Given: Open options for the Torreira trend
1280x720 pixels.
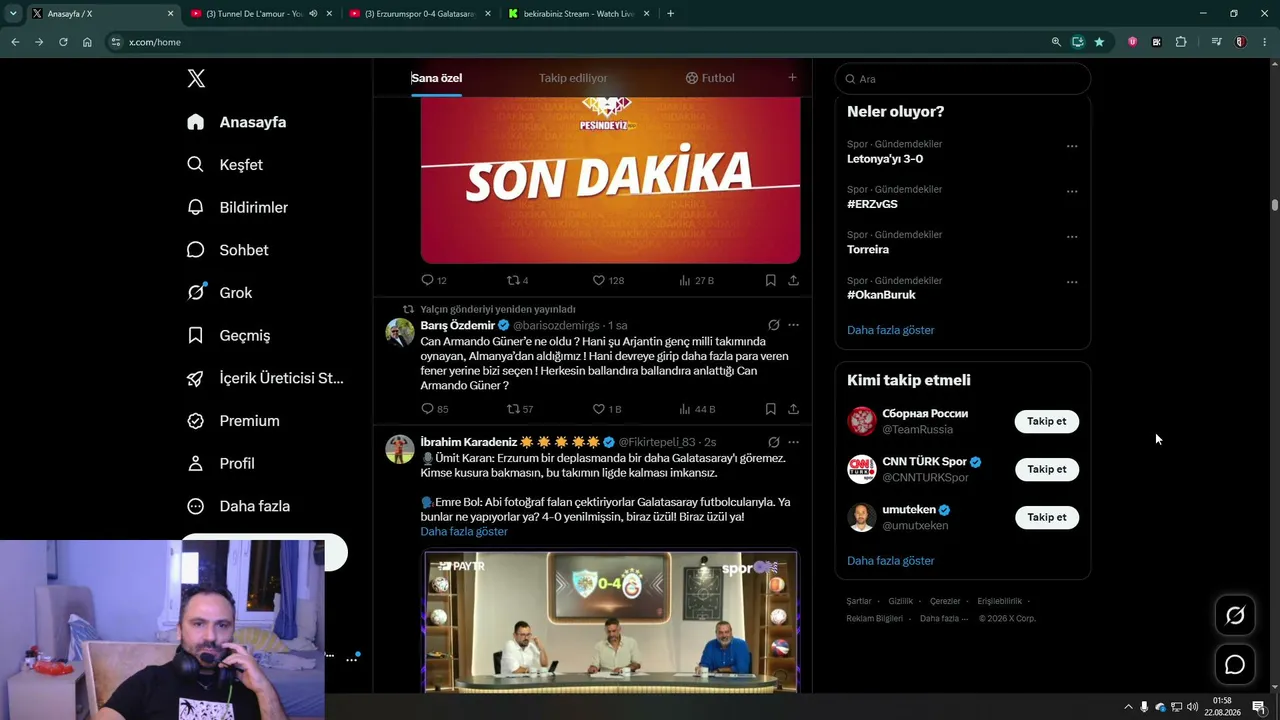Looking at the screenshot, I should coord(1072,237).
